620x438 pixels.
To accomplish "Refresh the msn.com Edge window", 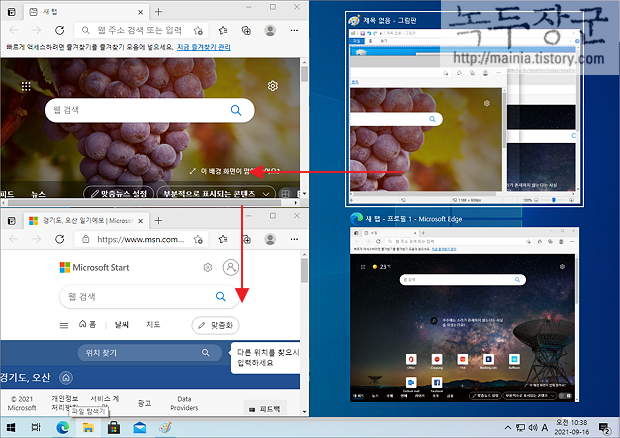I will point(60,239).
